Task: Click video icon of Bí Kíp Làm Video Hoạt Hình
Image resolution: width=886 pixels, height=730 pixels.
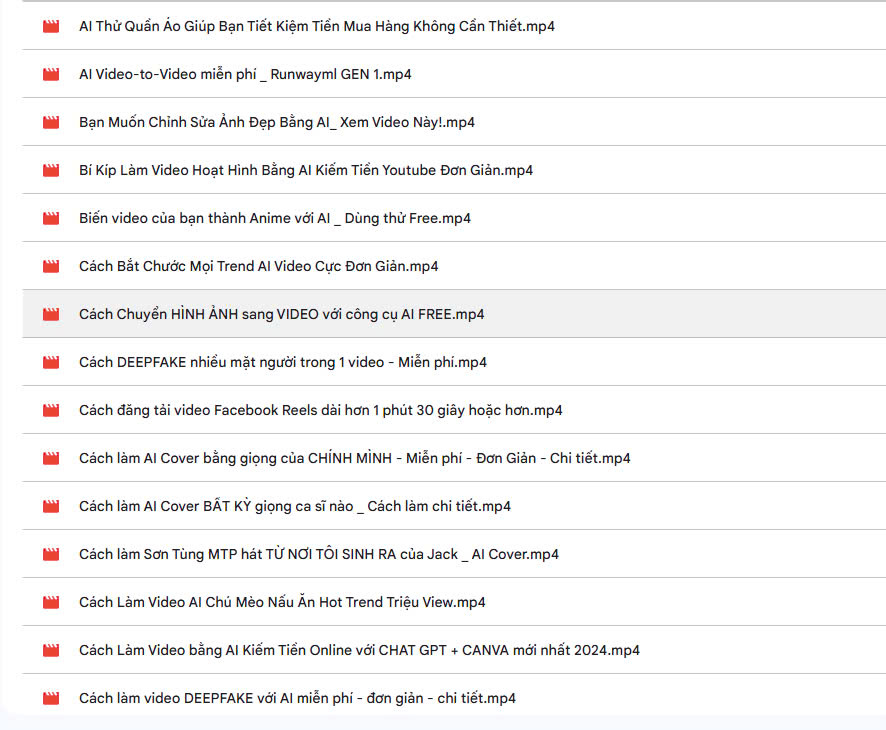Action: coord(51,170)
